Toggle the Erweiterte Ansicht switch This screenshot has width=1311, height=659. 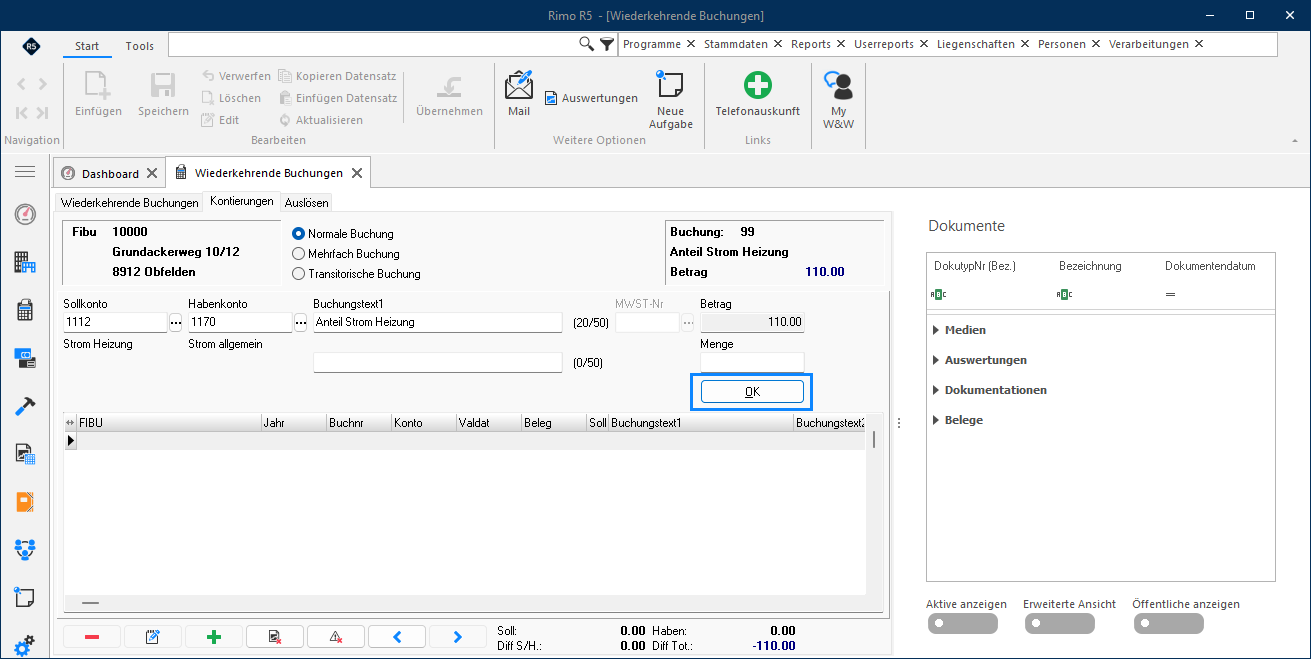(1060, 624)
